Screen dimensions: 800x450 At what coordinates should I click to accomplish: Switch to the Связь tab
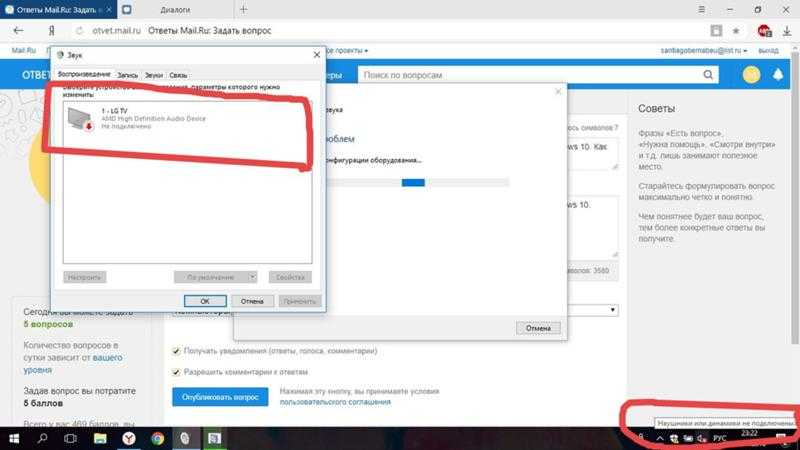tap(178, 75)
